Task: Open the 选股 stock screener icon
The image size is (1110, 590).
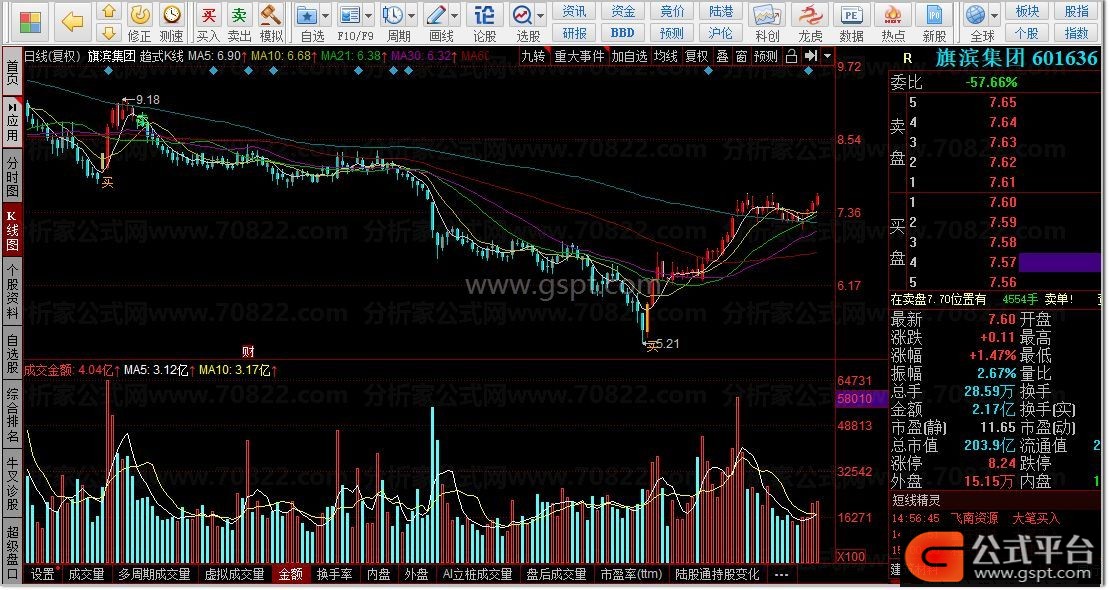Action: click(522, 15)
